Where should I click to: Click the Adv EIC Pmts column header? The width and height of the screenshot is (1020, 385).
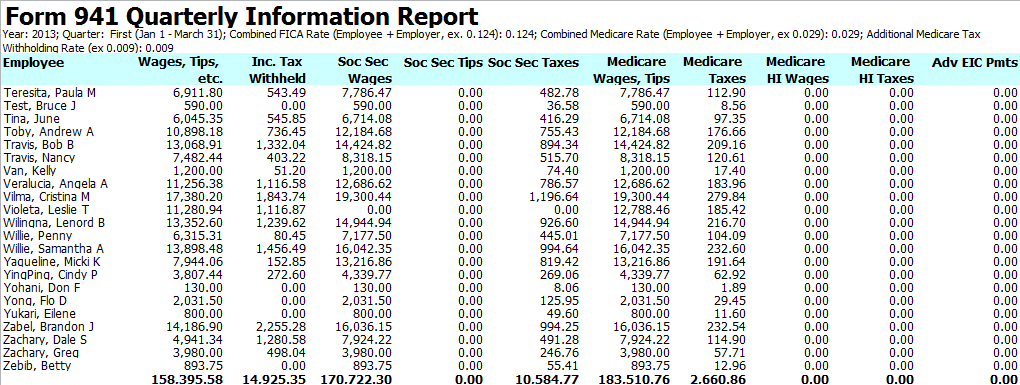974,63
